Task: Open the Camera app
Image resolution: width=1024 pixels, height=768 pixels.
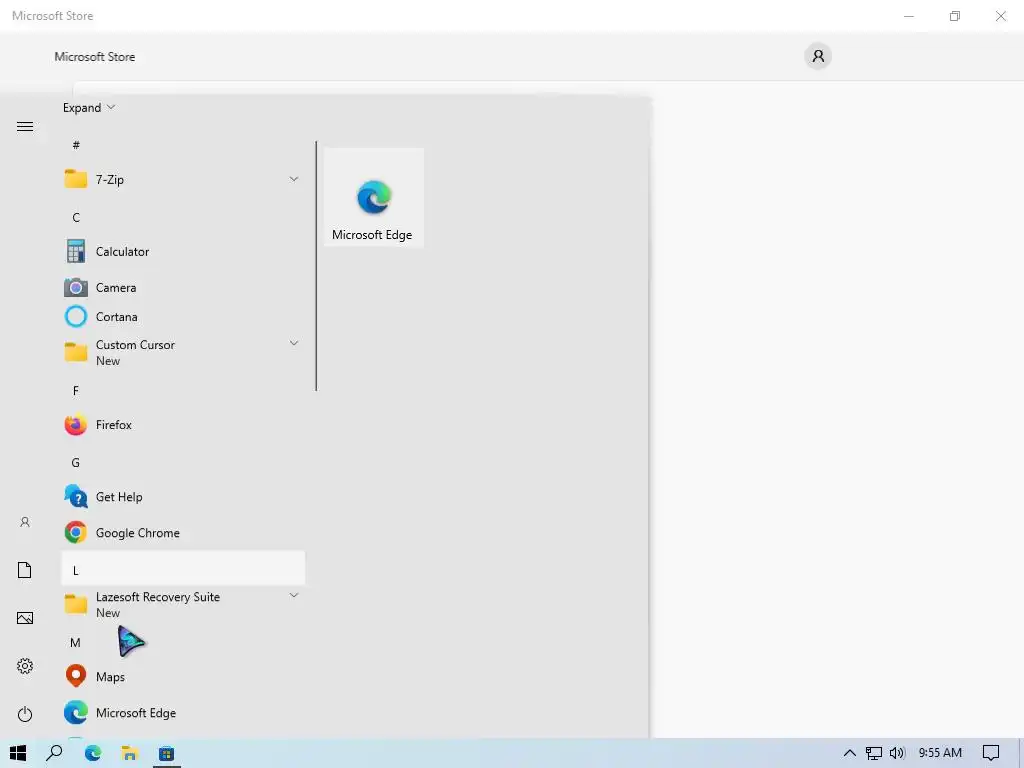Action: tap(183, 287)
